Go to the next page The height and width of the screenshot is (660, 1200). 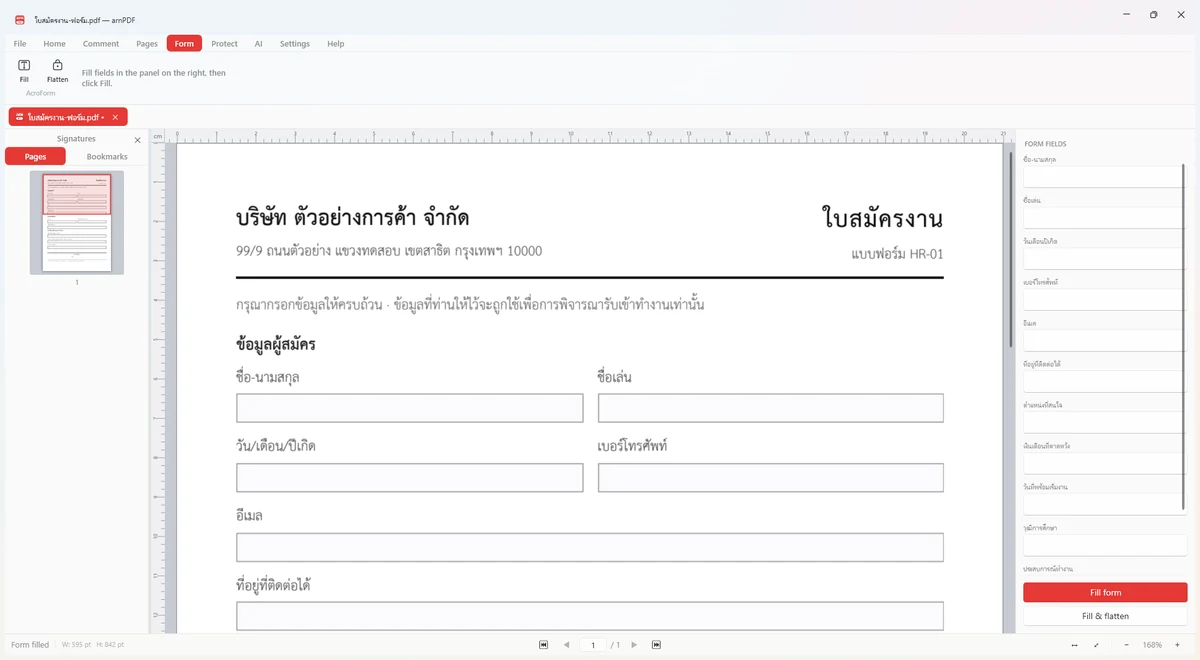pos(634,645)
